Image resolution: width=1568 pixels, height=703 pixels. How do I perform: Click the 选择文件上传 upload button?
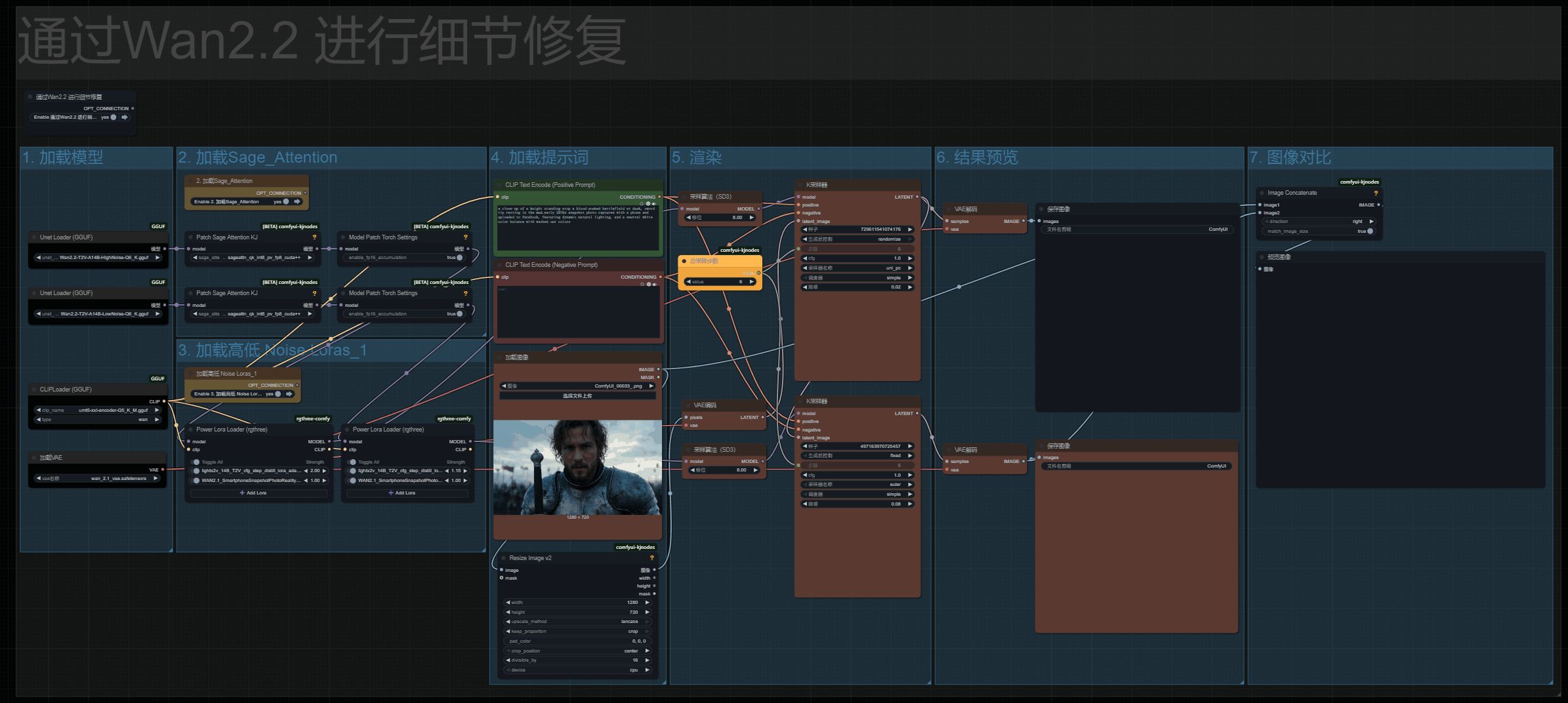point(577,396)
